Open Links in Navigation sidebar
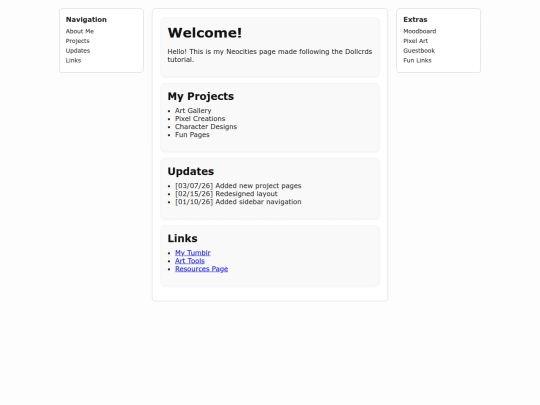The image size is (540, 405). click(x=73, y=60)
